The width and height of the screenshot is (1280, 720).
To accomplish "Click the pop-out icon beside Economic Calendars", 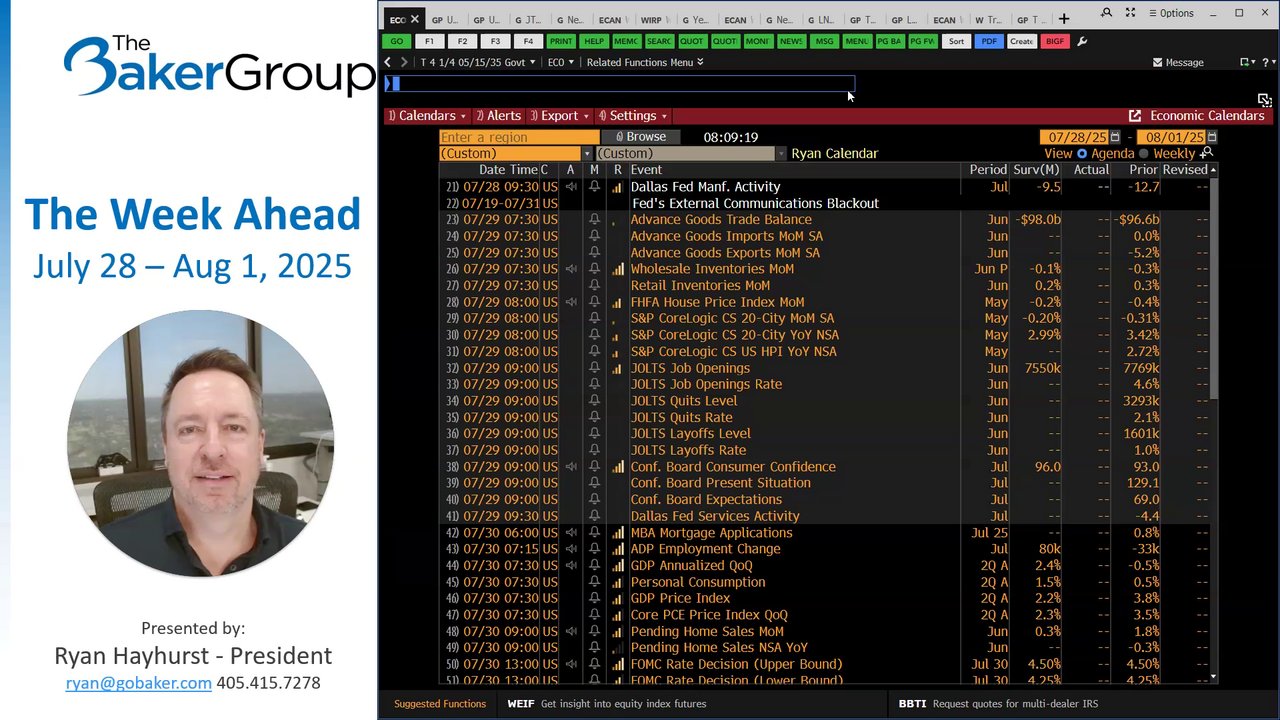I will [1135, 116].
